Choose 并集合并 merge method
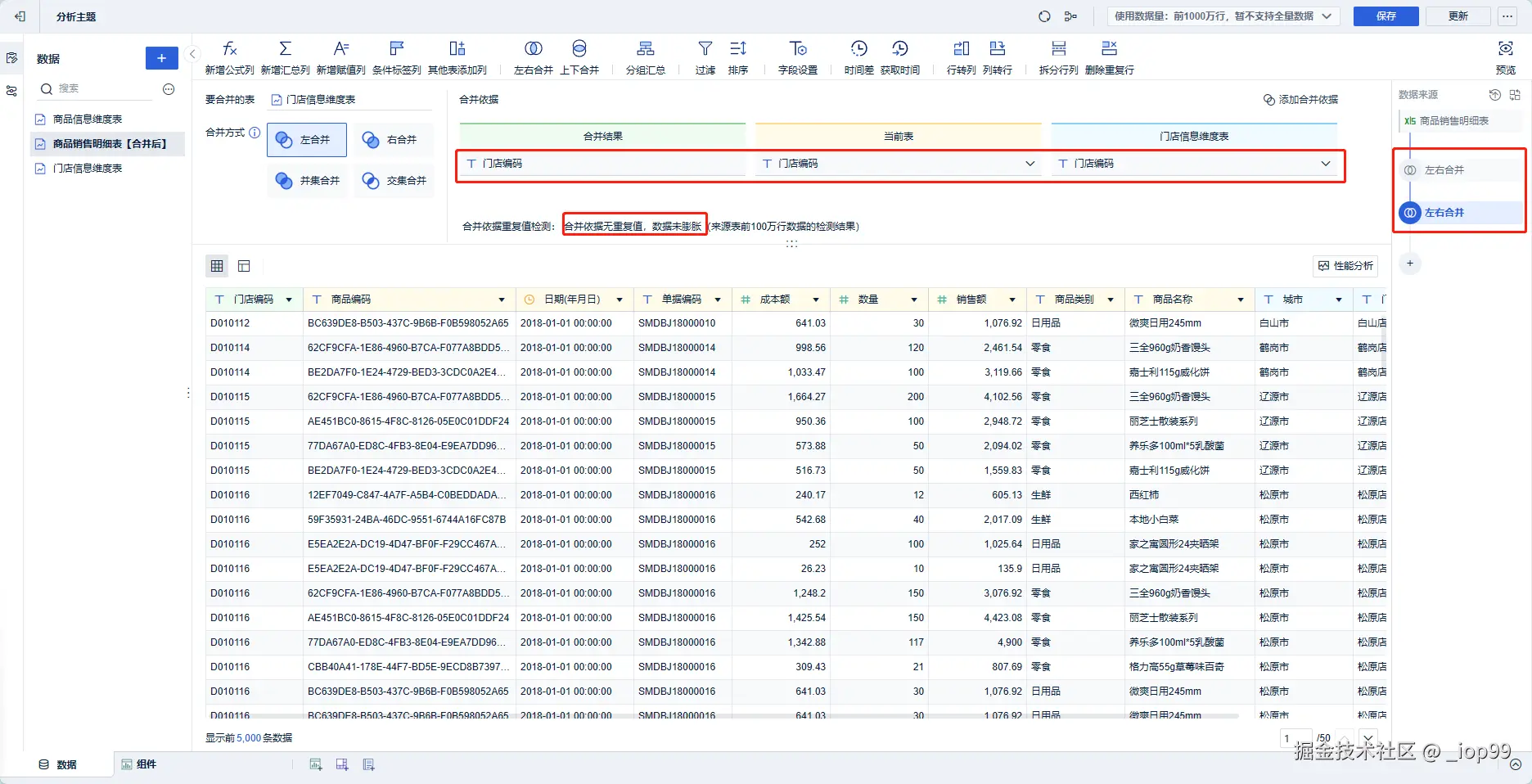The height and width of the screenshot is (784, 1532). click(308, 181)
